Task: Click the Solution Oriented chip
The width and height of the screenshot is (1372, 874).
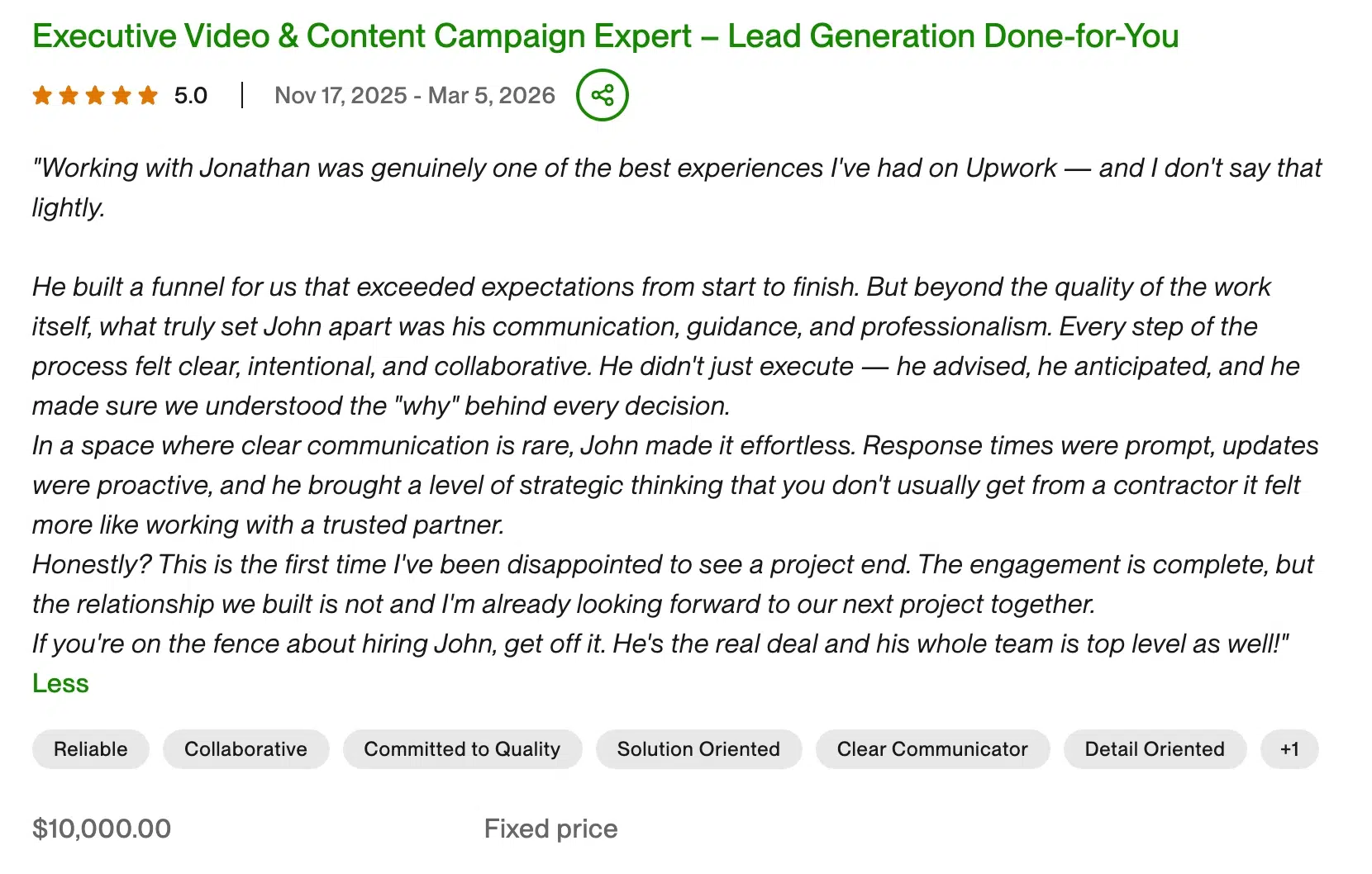Action: pos(698,749)
